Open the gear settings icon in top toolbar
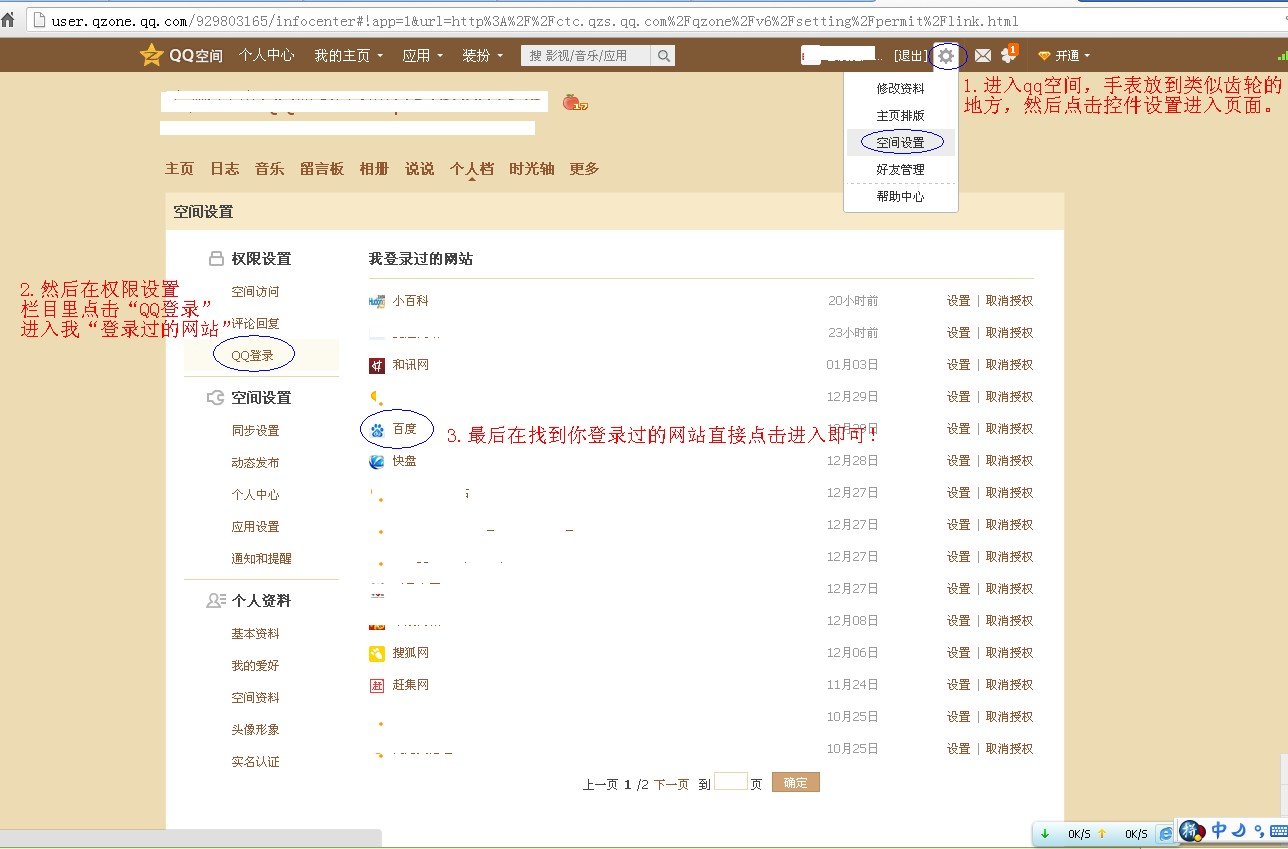This screenshot has width=1288, height=849. tap(946, 56)
